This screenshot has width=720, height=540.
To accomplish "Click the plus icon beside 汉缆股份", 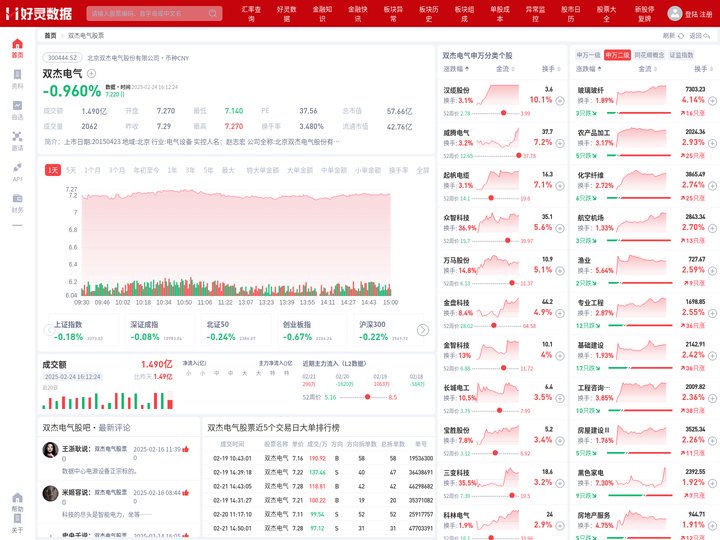I will [x=560, y=101].
